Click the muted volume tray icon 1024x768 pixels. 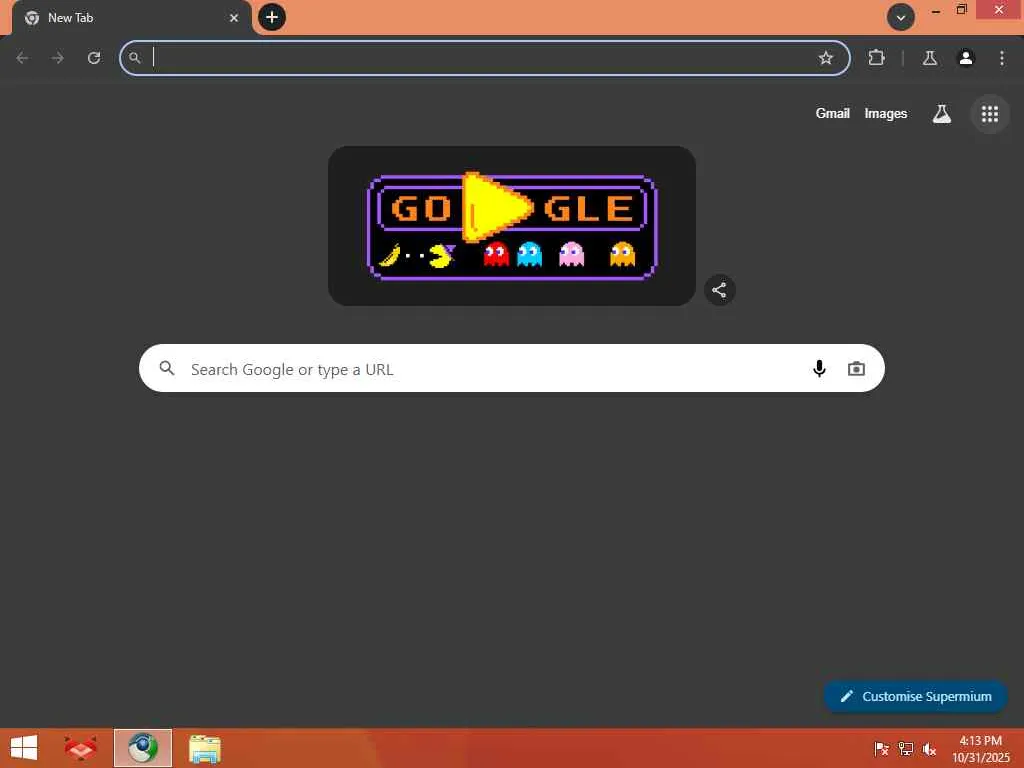pyautogui.click(x=929, y=749)
